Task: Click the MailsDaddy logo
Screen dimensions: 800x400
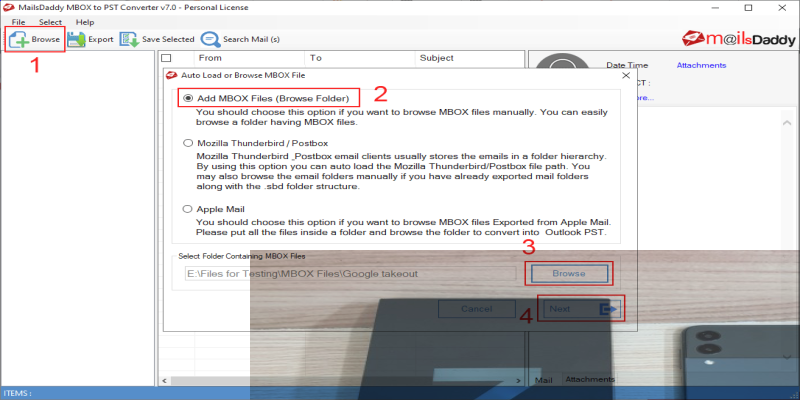Action: pos(738,39)
